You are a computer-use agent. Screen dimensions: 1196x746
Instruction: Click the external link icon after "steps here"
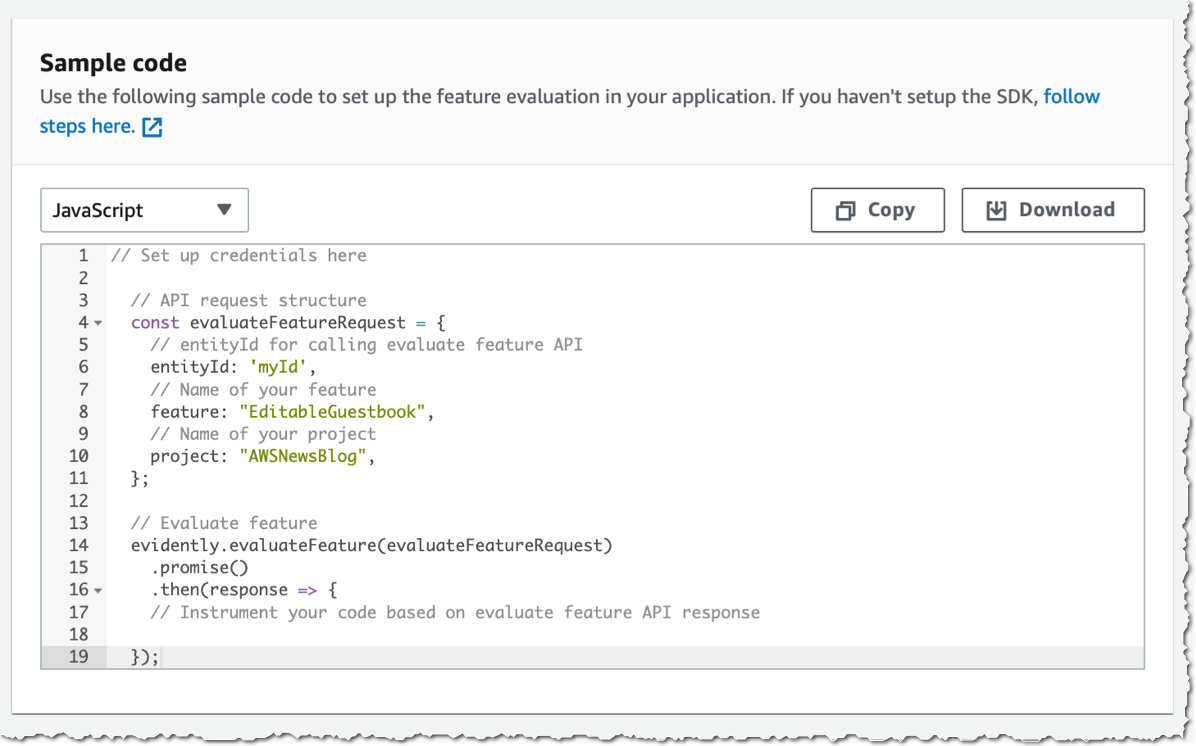[152, 127]
